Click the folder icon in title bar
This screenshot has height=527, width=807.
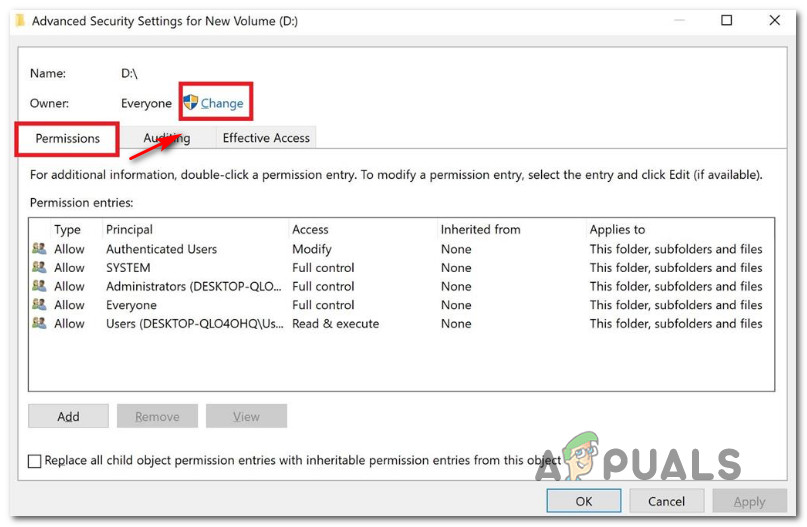click(x=20, y=21)
